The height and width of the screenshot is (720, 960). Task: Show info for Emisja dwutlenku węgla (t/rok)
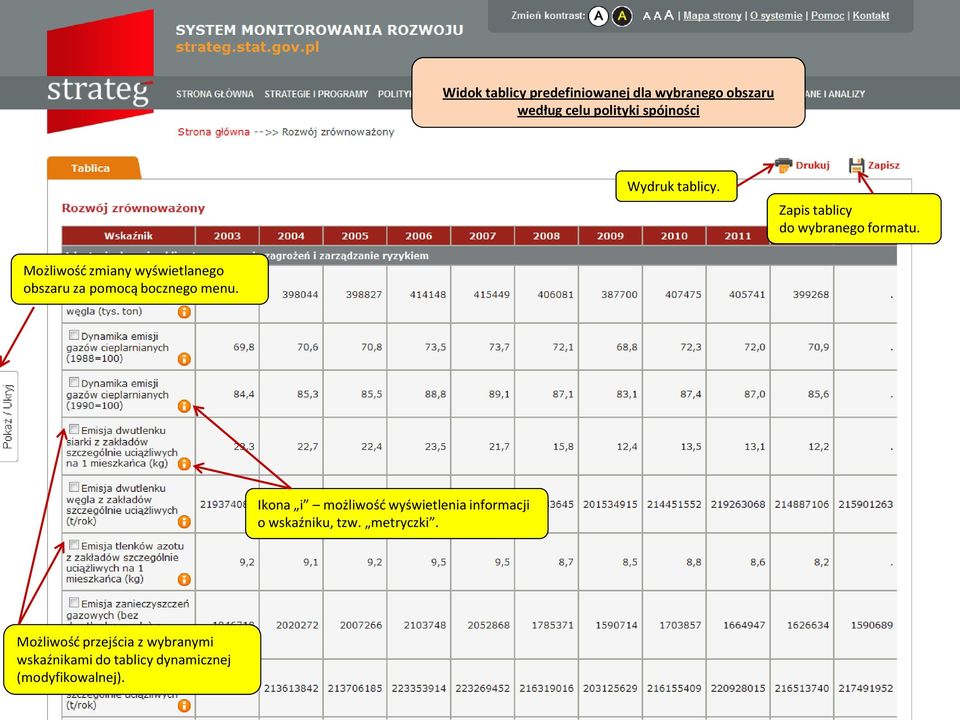(x=184, y=522)
